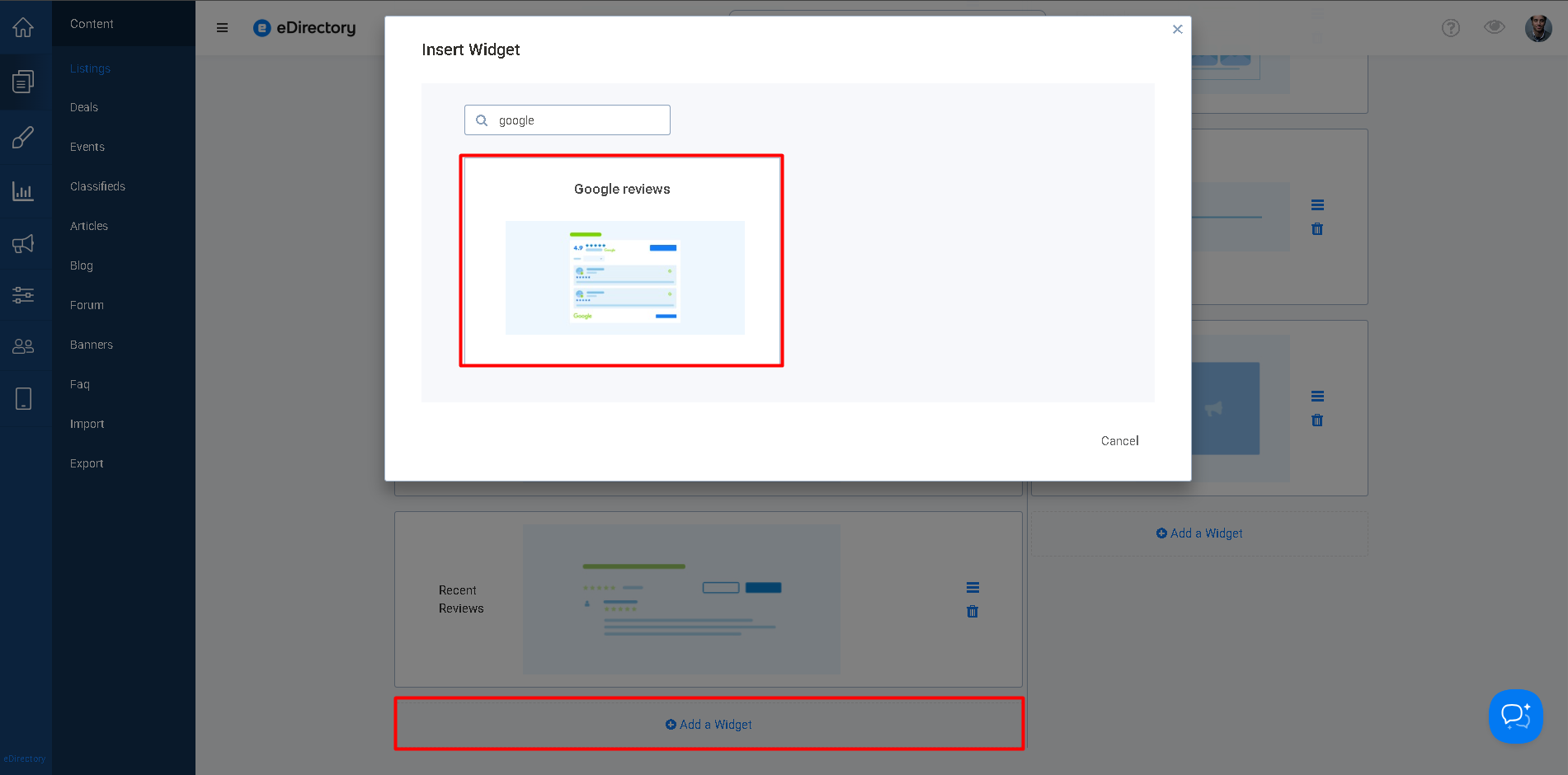Select the Content pages icon in sidebar
This screenshot has width=1568, height=775.
point(23,82)
